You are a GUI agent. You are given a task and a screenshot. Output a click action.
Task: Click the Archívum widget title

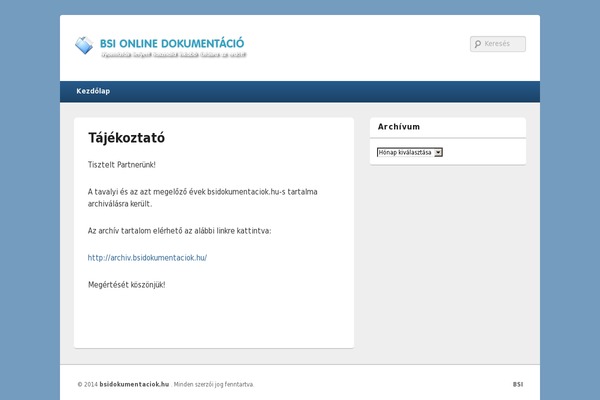point(399,127)
